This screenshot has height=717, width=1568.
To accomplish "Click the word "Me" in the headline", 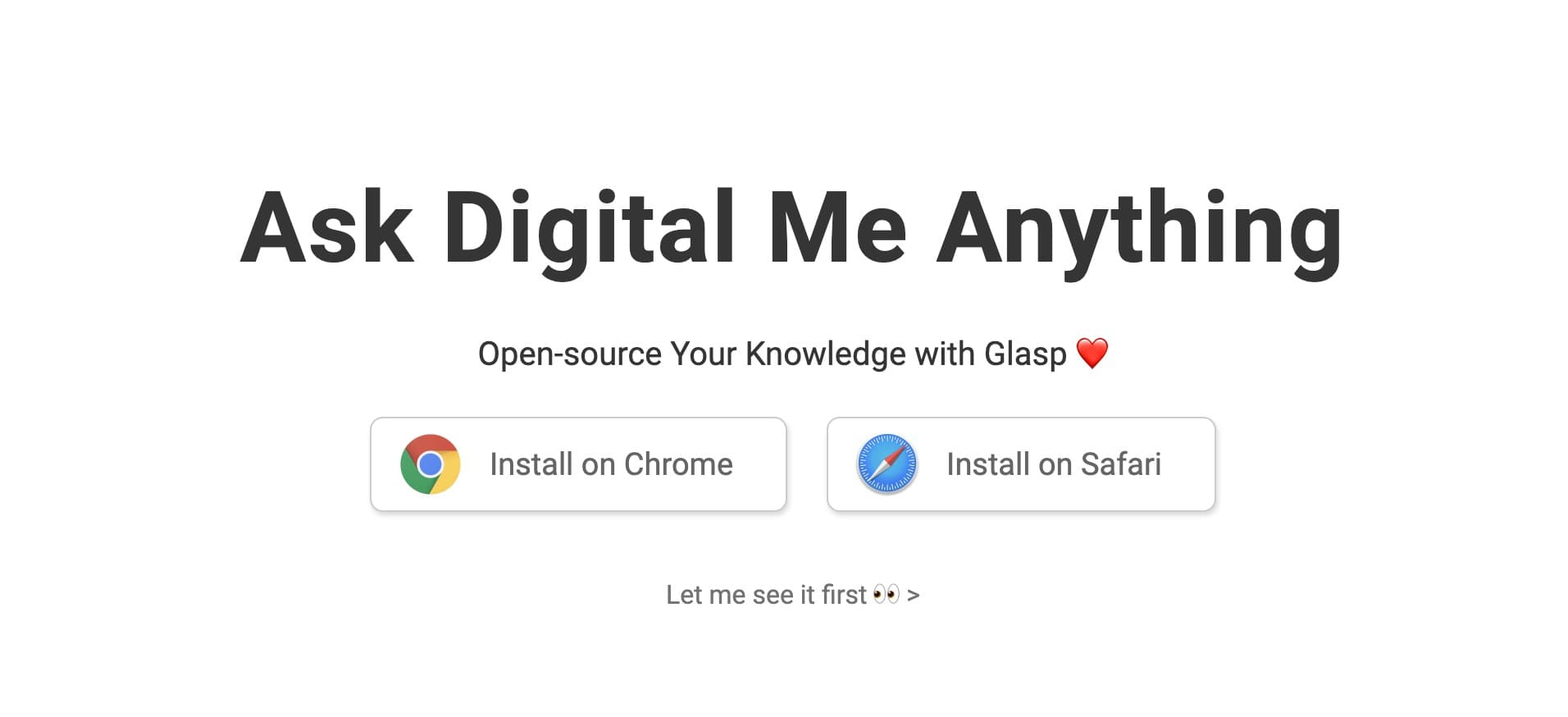I will click(x=837, y=228).
